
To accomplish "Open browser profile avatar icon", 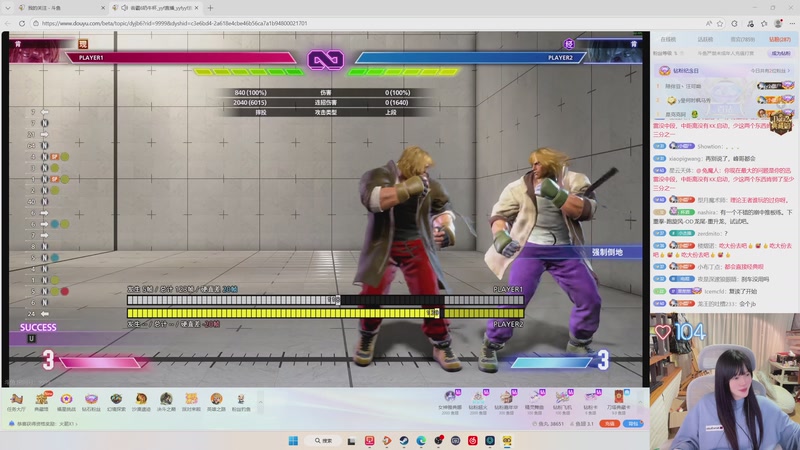I will (778, 23).
